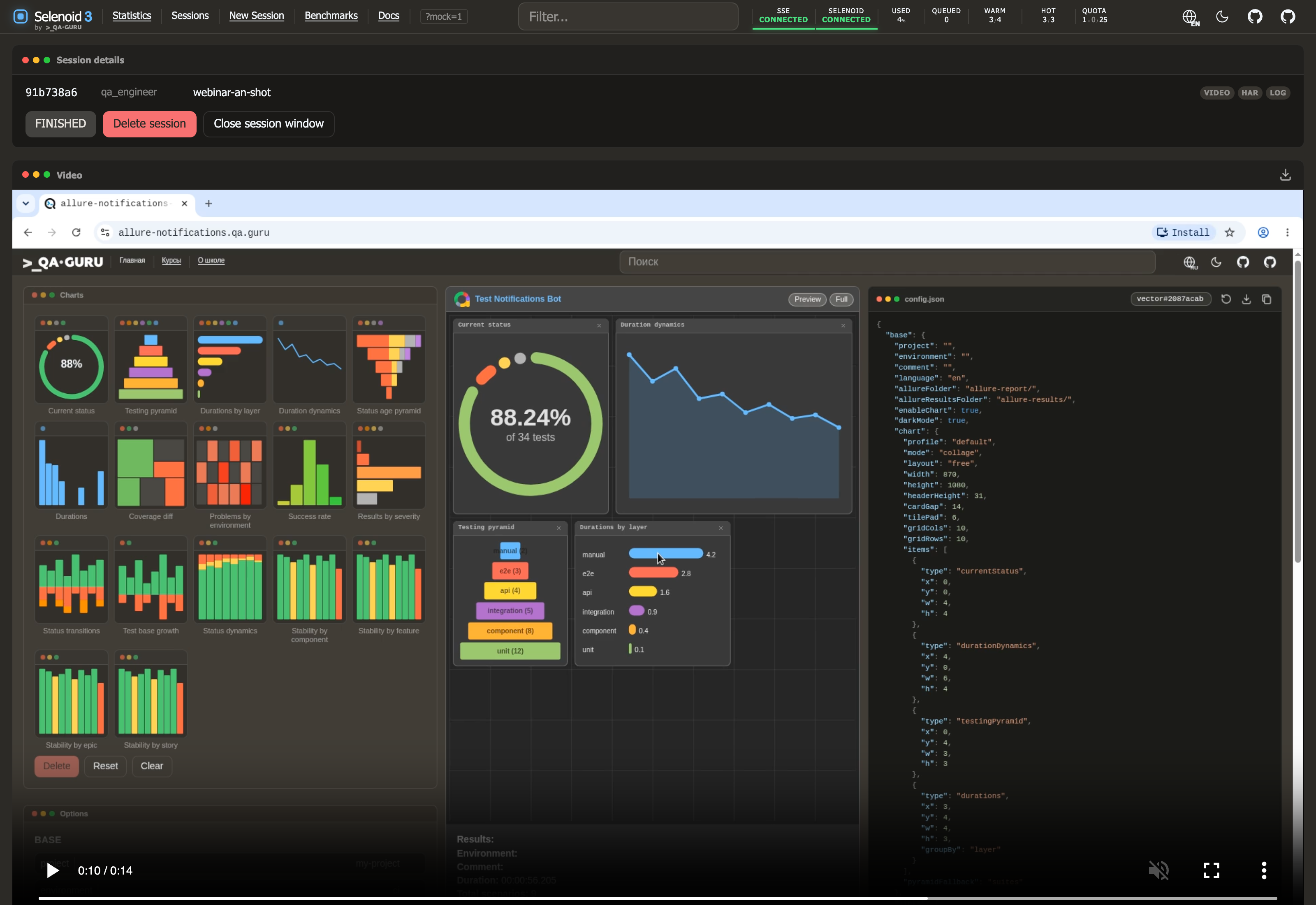Click the О школе link

211,260
